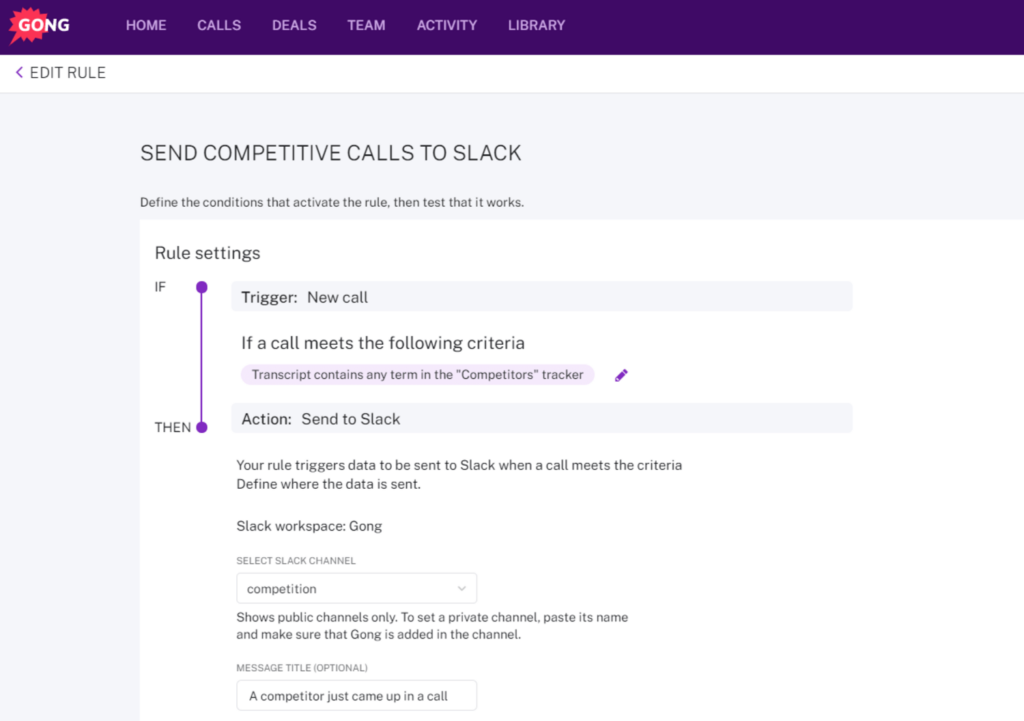Screen dimensions: 1024x721
Task: Expand the Action: Send to Slack row
Action: [541, 417]
